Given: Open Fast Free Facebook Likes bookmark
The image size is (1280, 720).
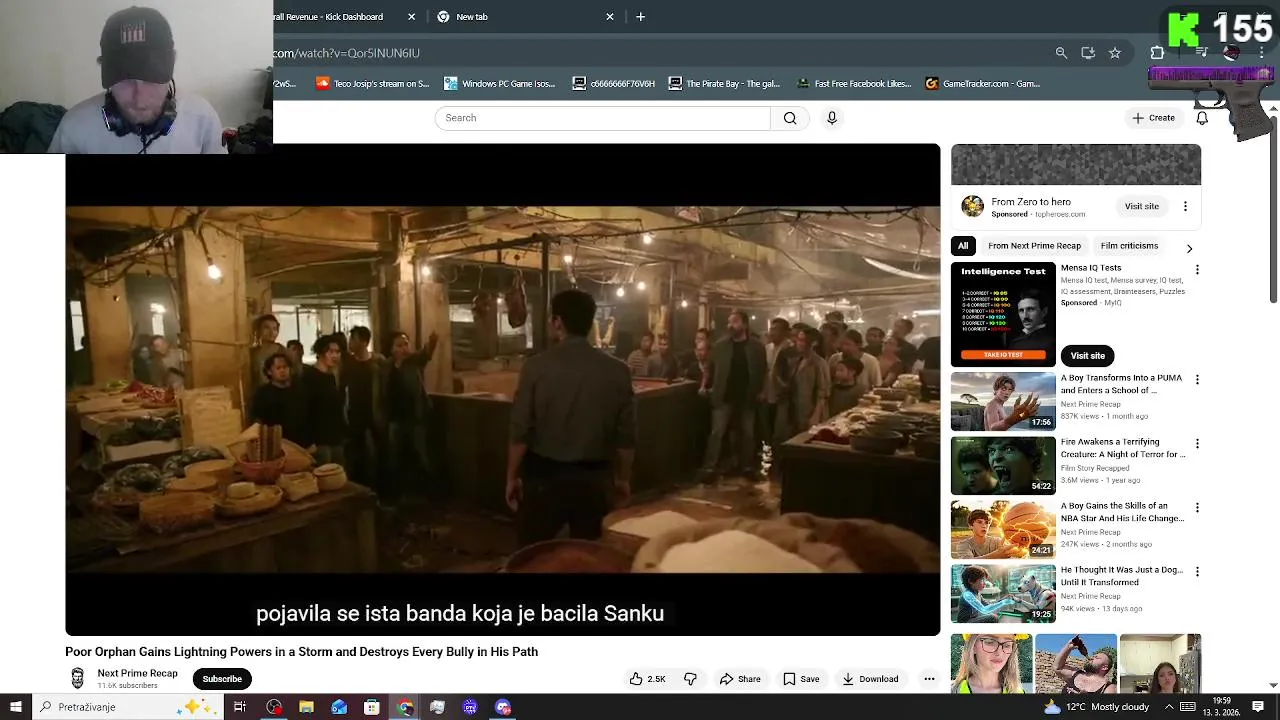Looking at the screenshot, I should point(854,84).
